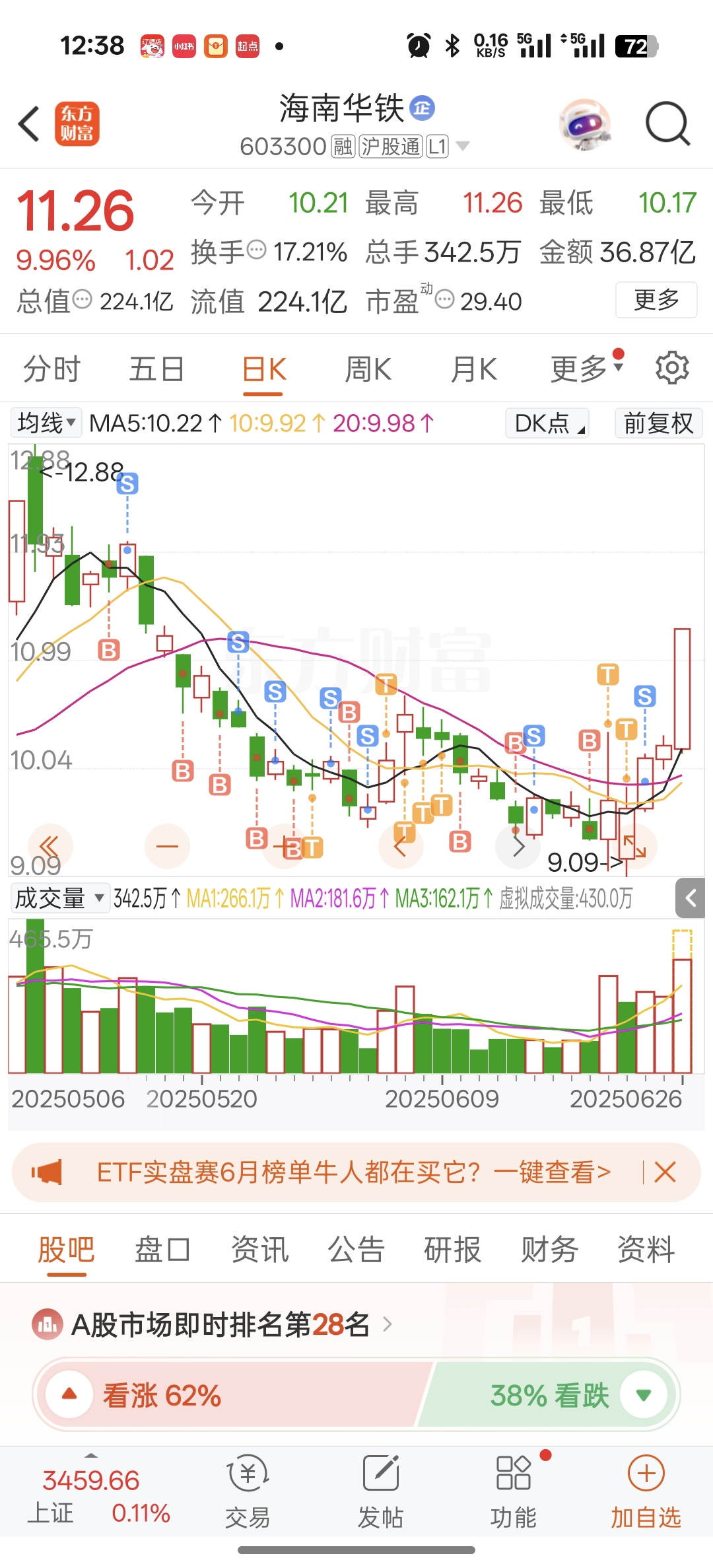Tap the 金额 36.87亿 value
713x1568 pixels.
(x=648, y=252)
